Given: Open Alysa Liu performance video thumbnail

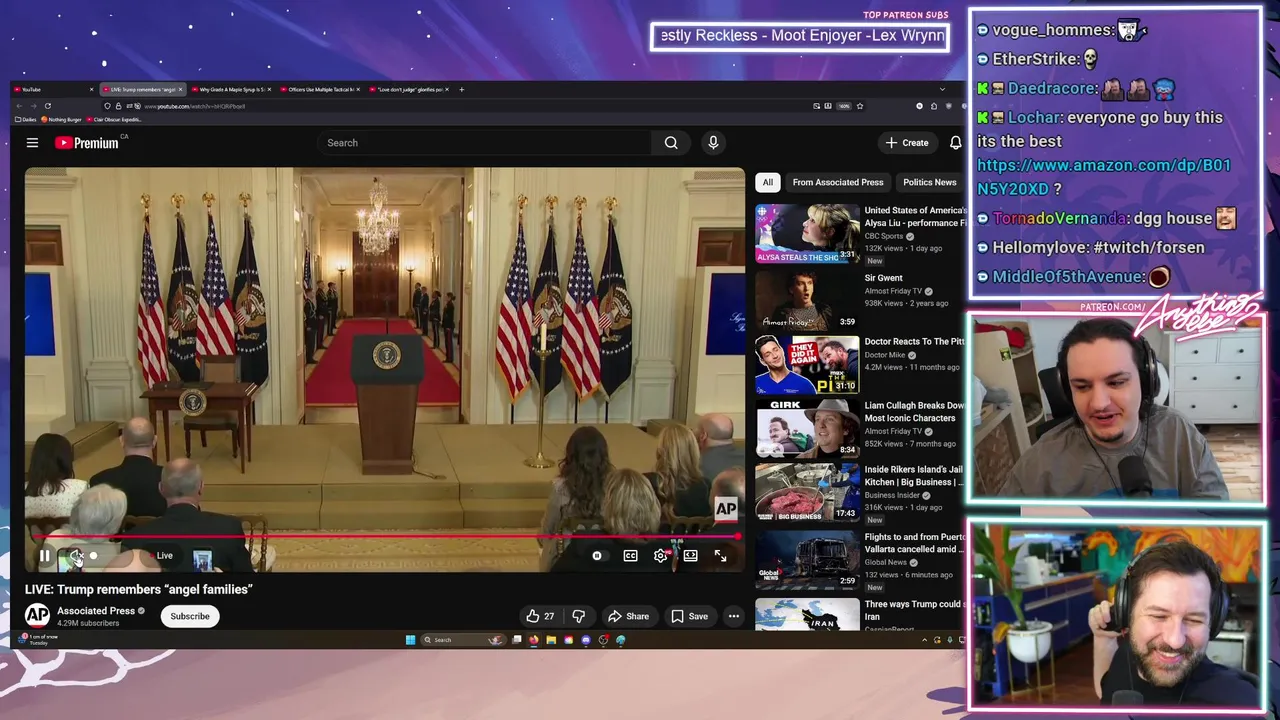Looking at the screenshot, I should click(807, 233).
